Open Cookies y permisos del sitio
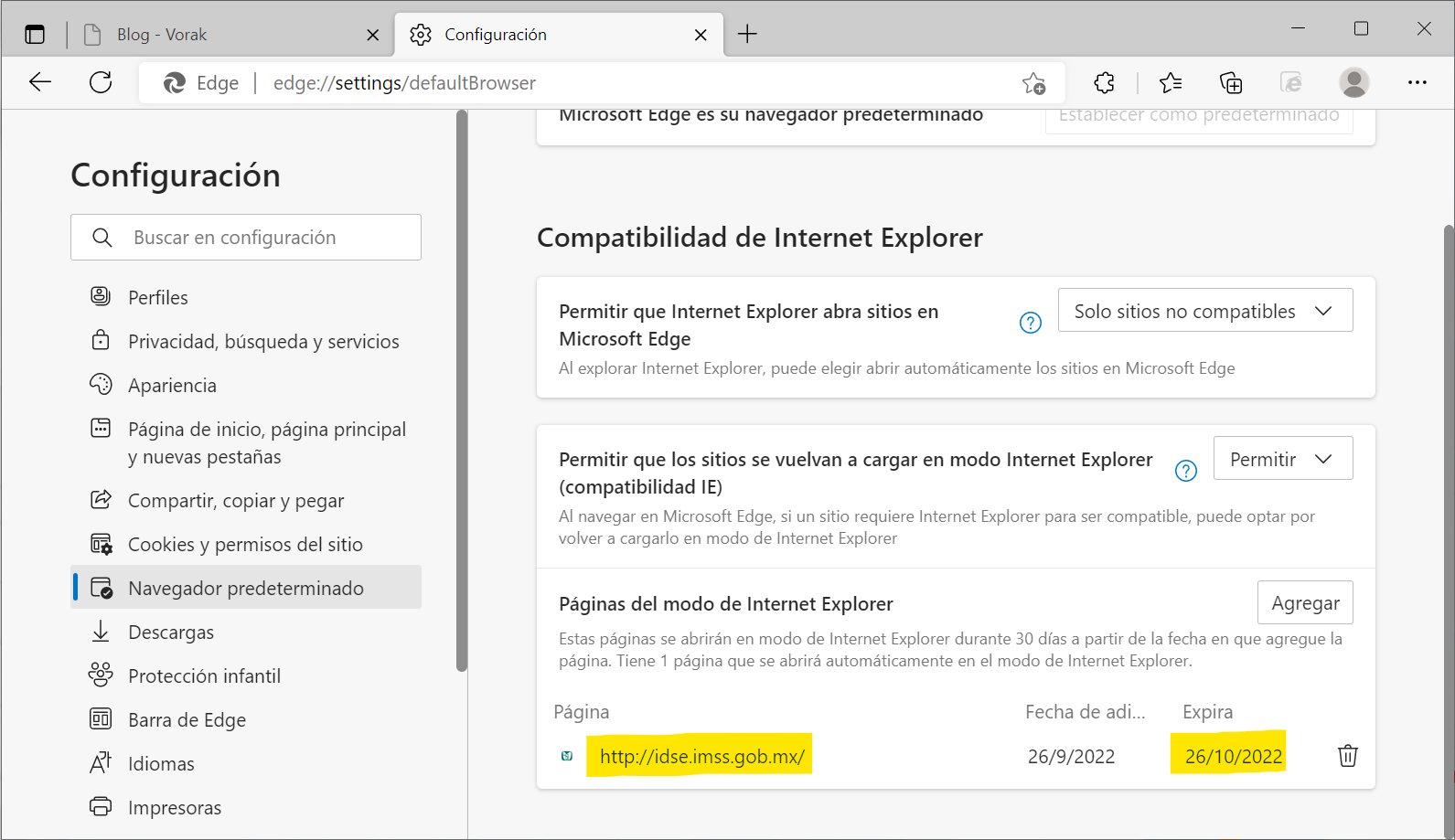1455x840 pixels. [x=246, y=545]
